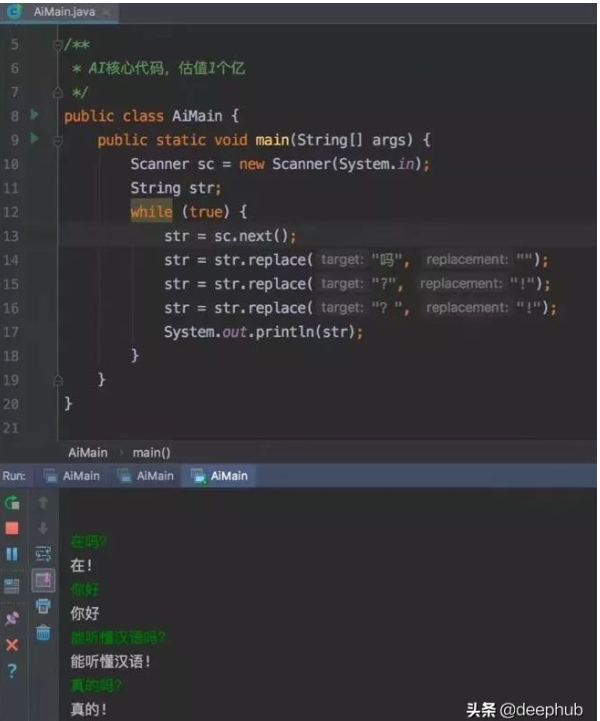The image size is (600, 721).
Task: Clear console output with the trash icon
Action: (43, 632)
